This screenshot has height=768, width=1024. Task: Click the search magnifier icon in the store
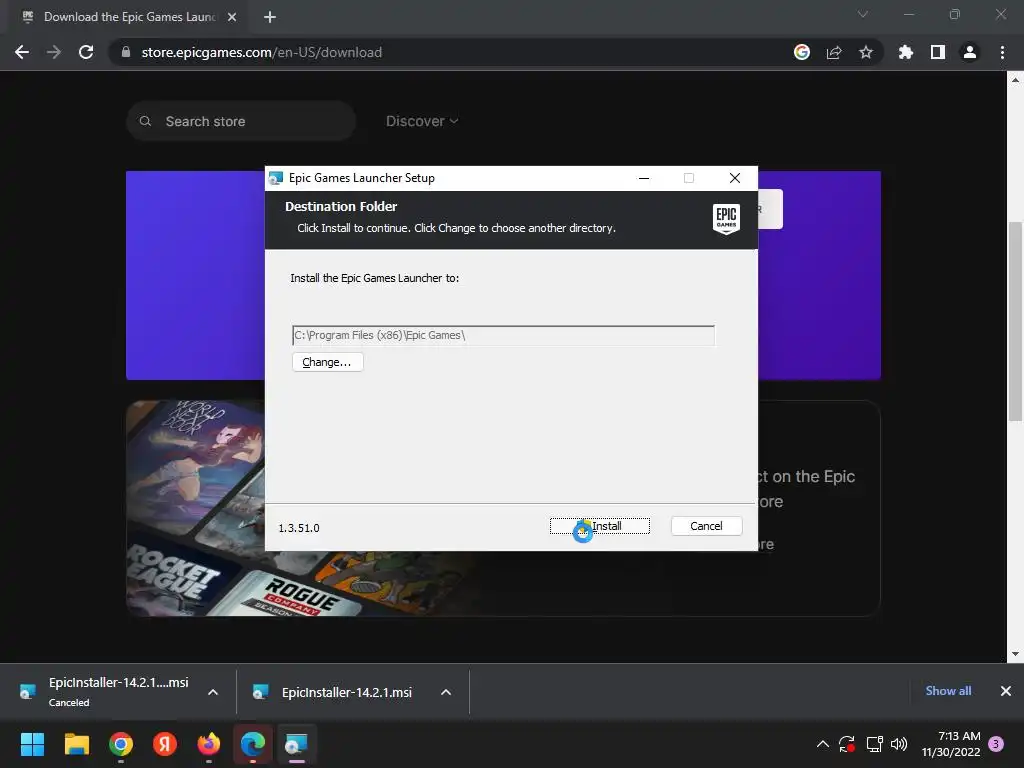click(146, 121)
